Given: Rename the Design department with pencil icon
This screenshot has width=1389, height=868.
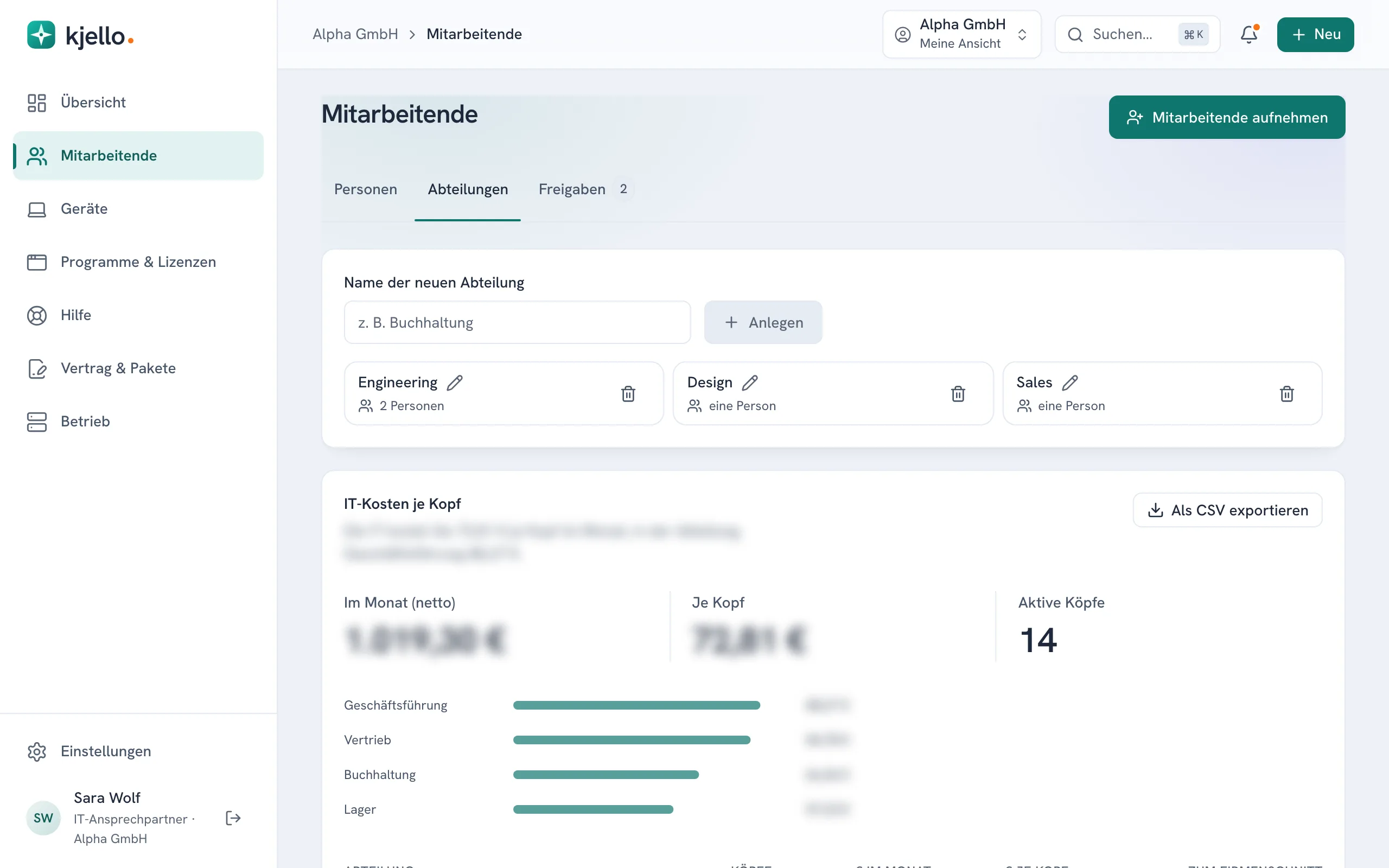Looking at the screenshot, I should (750, 382).
